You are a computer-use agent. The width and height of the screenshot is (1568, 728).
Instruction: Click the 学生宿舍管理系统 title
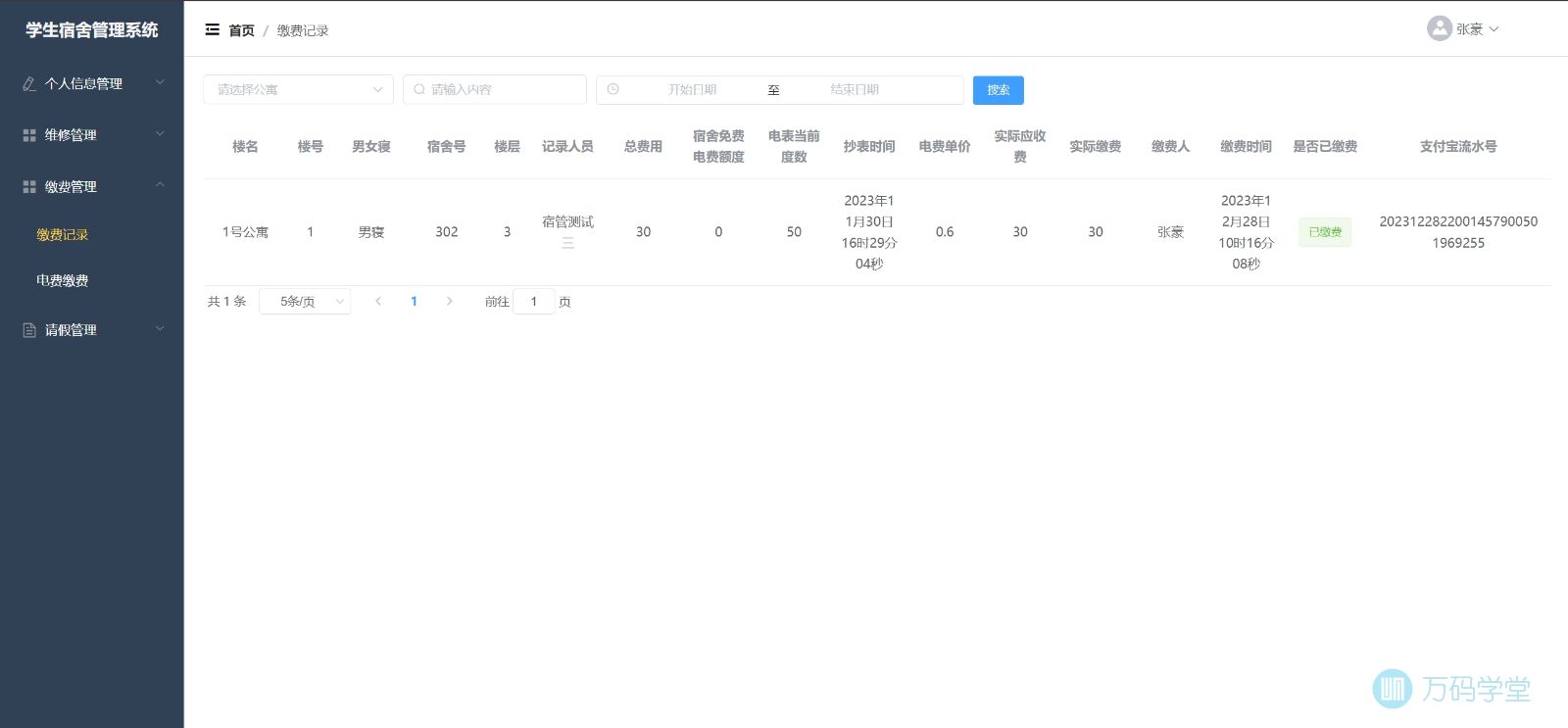coord(92,30)
